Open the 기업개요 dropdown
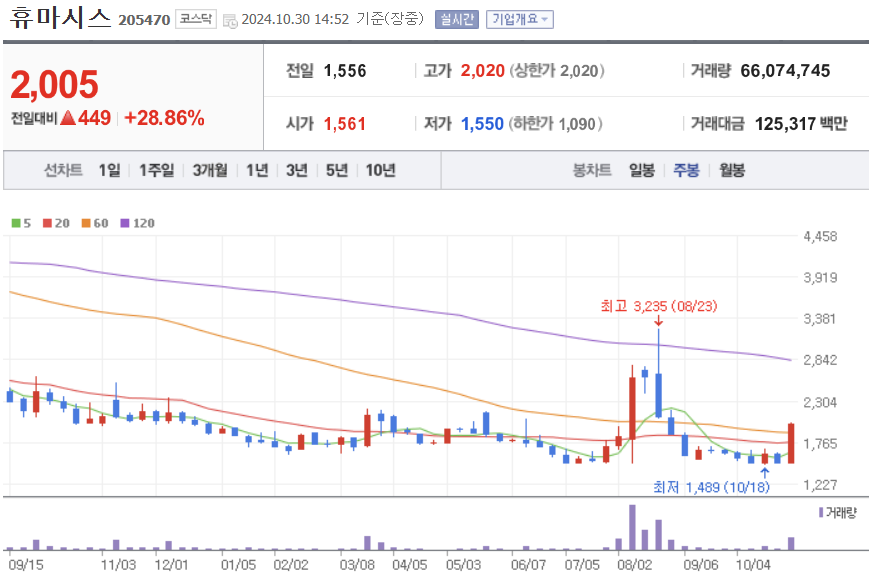The height and width of the screenshot is (580, 869). coord(520,19)
